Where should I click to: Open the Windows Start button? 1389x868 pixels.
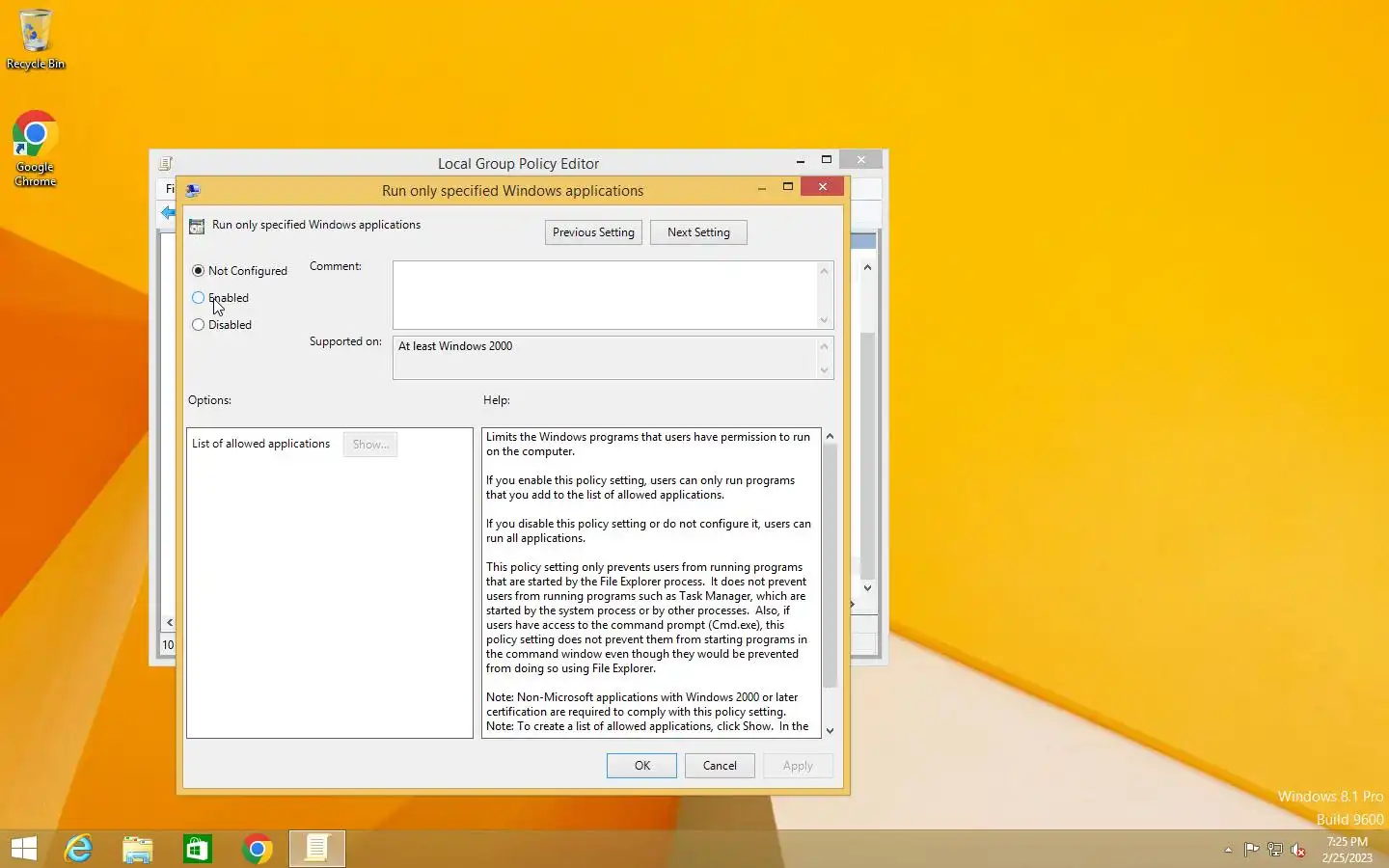point(24,849)
